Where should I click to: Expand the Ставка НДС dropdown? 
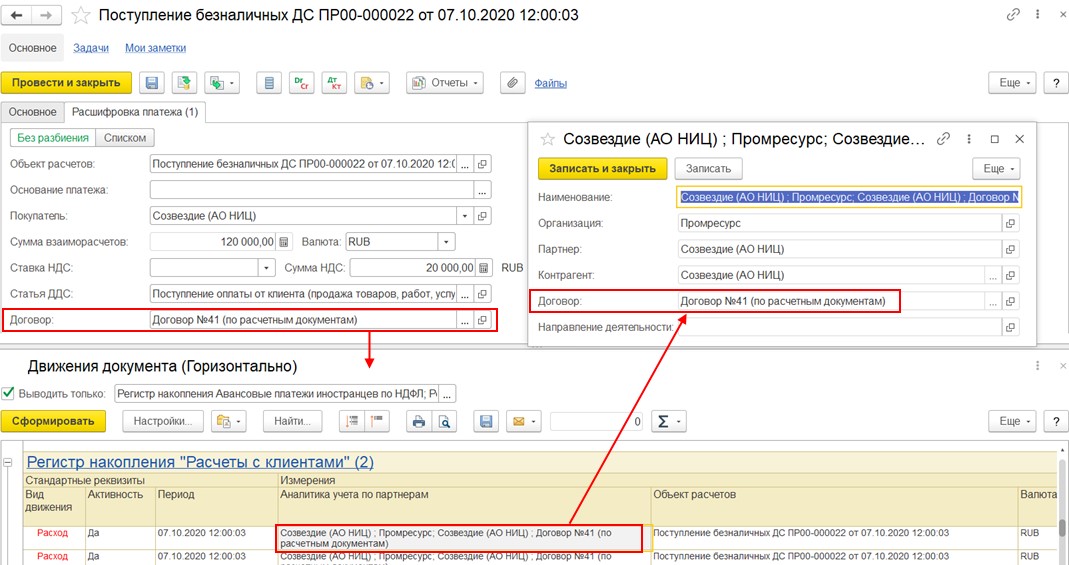pyautogui.click(x=266, y=268)
